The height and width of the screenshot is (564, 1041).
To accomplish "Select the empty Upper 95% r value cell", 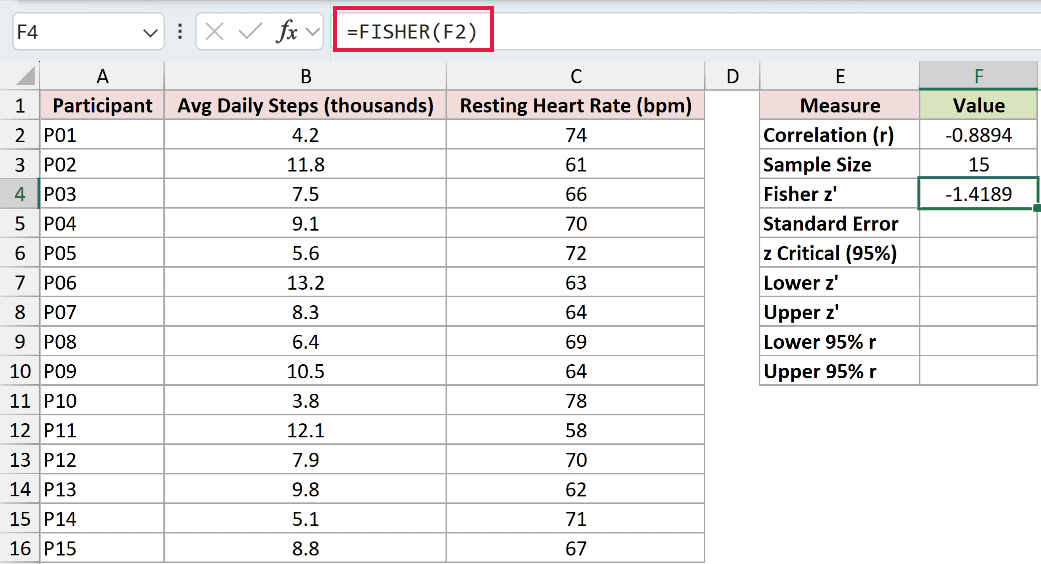I will pos(979,371).
